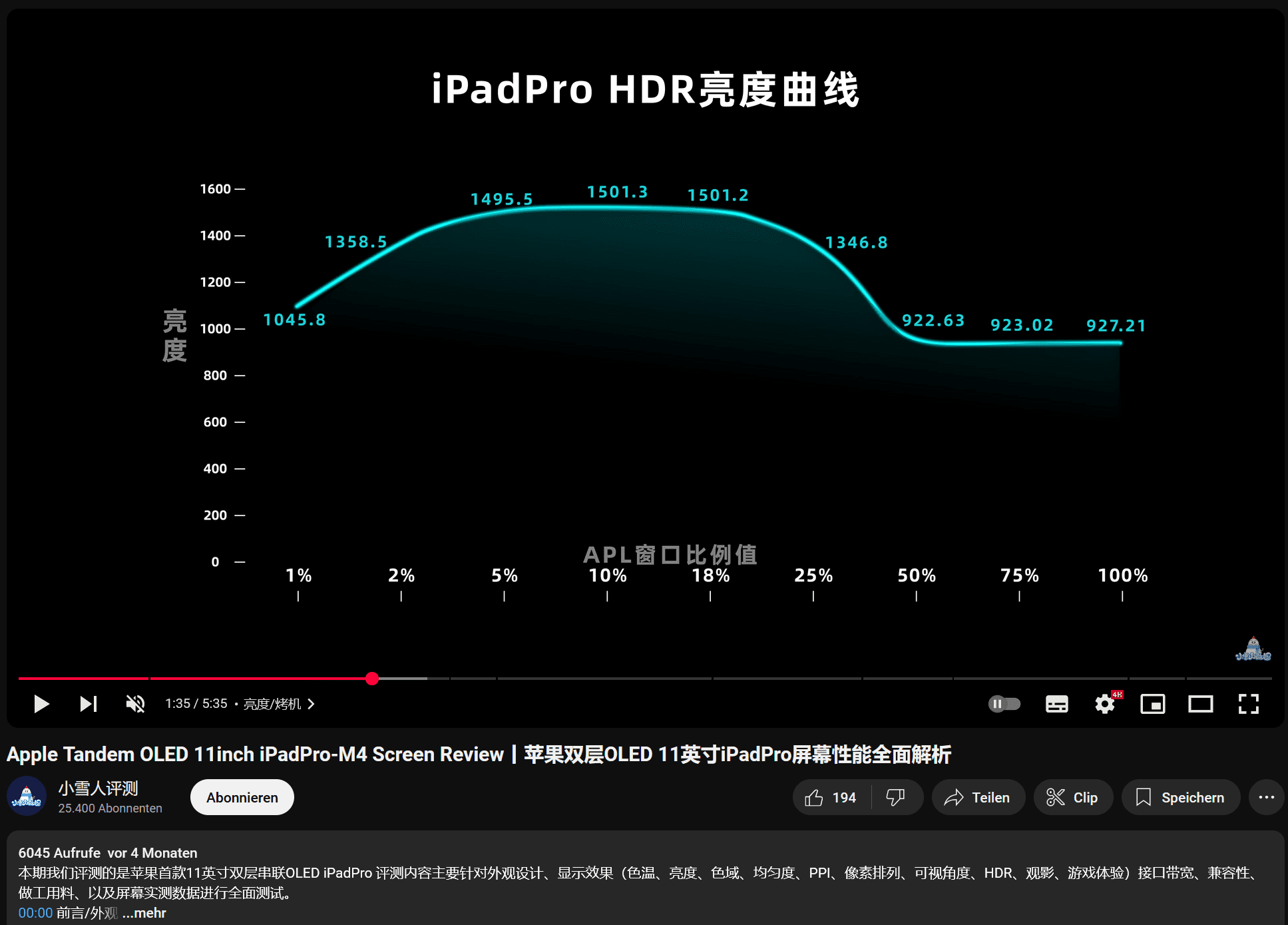Viewport: 1288px width, 925px height.
Task: Click the 25.400 Abonnenten subscriber count
Action: 110,808
